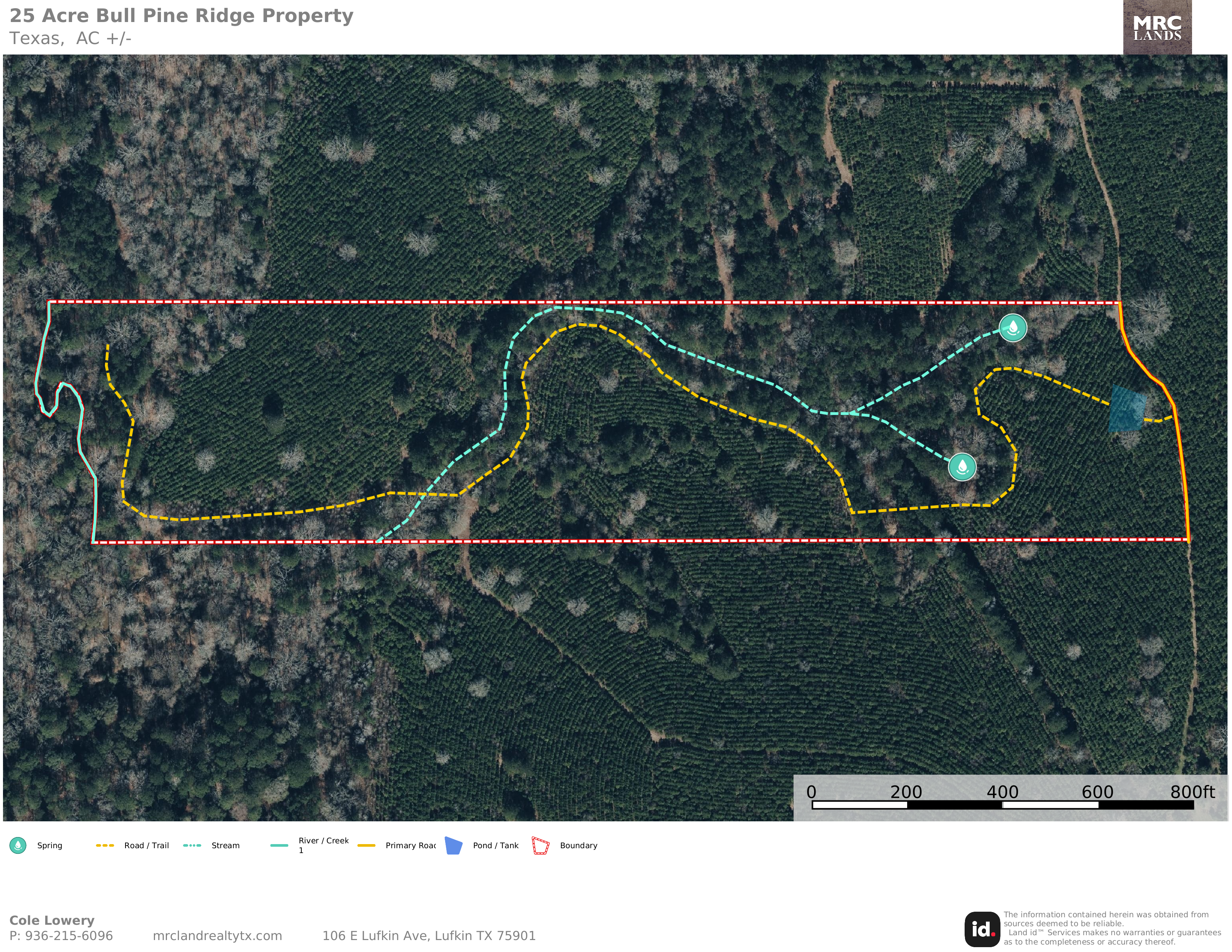Click the phone number 936-215-6096
This screenshot has width=1232, height=952.
69,936
